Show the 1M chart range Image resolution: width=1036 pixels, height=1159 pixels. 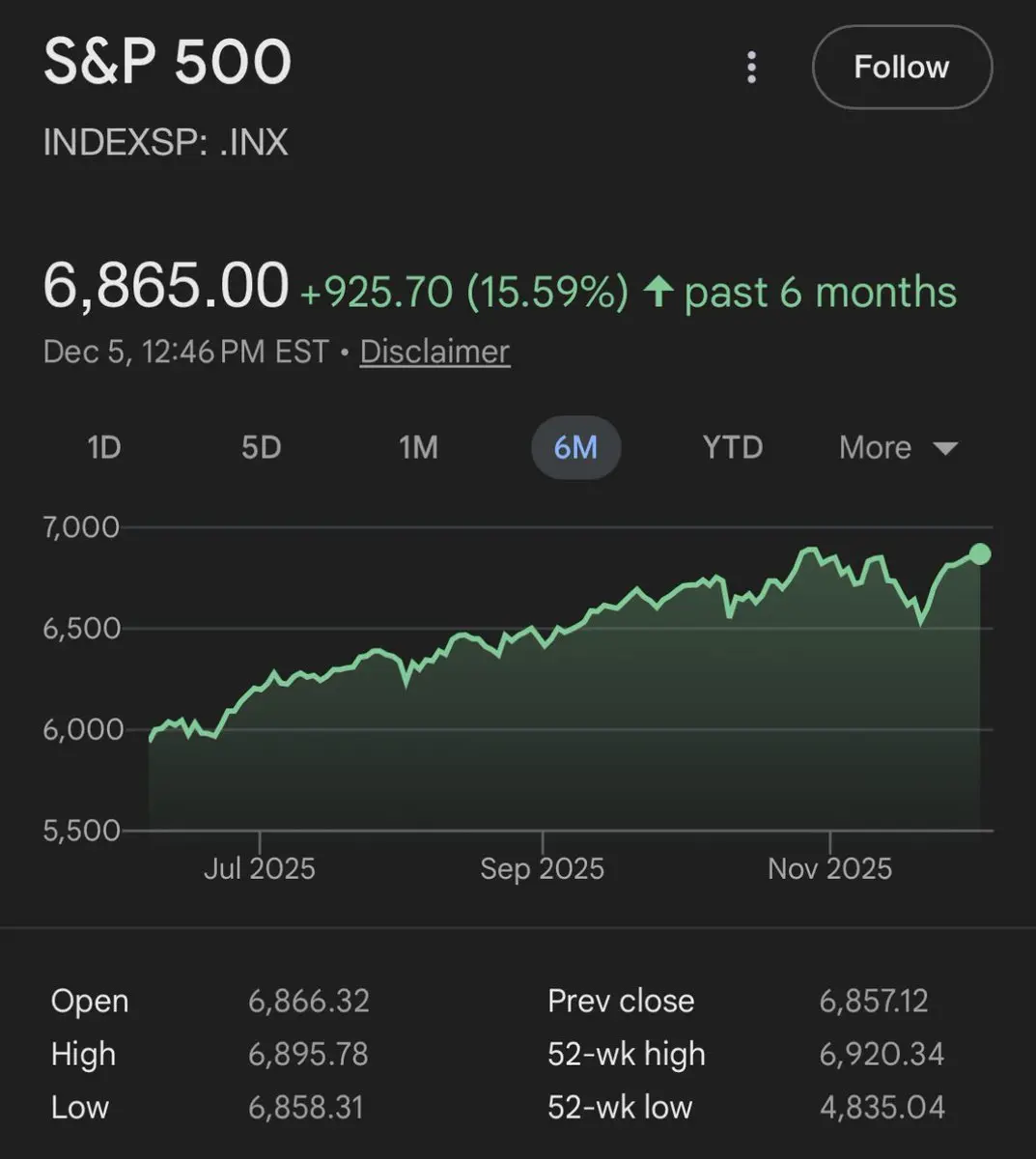point(418,448)
